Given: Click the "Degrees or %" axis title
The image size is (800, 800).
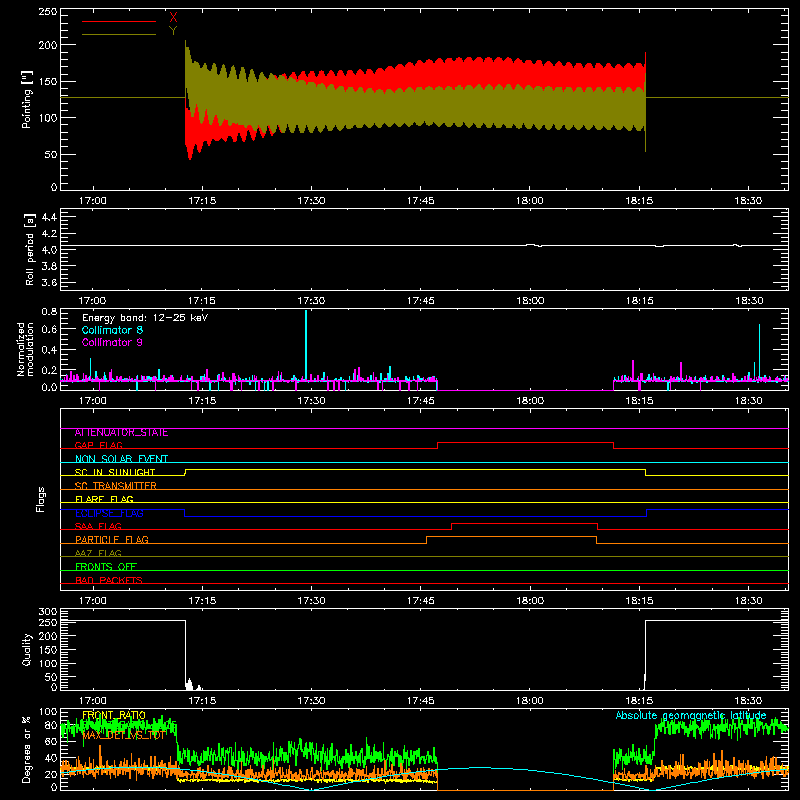Looking at the screenshot, I should [x=27, y=749].
